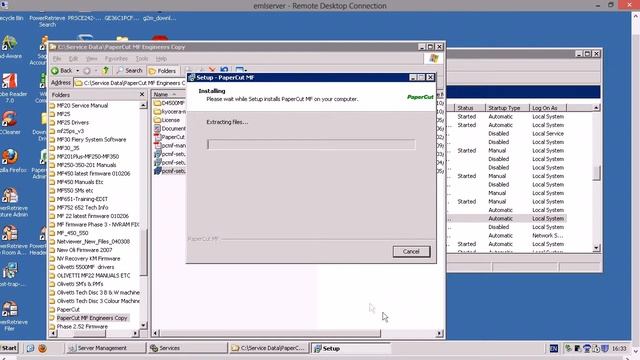Select the MF25 Drivers folder

coord(72,122)
